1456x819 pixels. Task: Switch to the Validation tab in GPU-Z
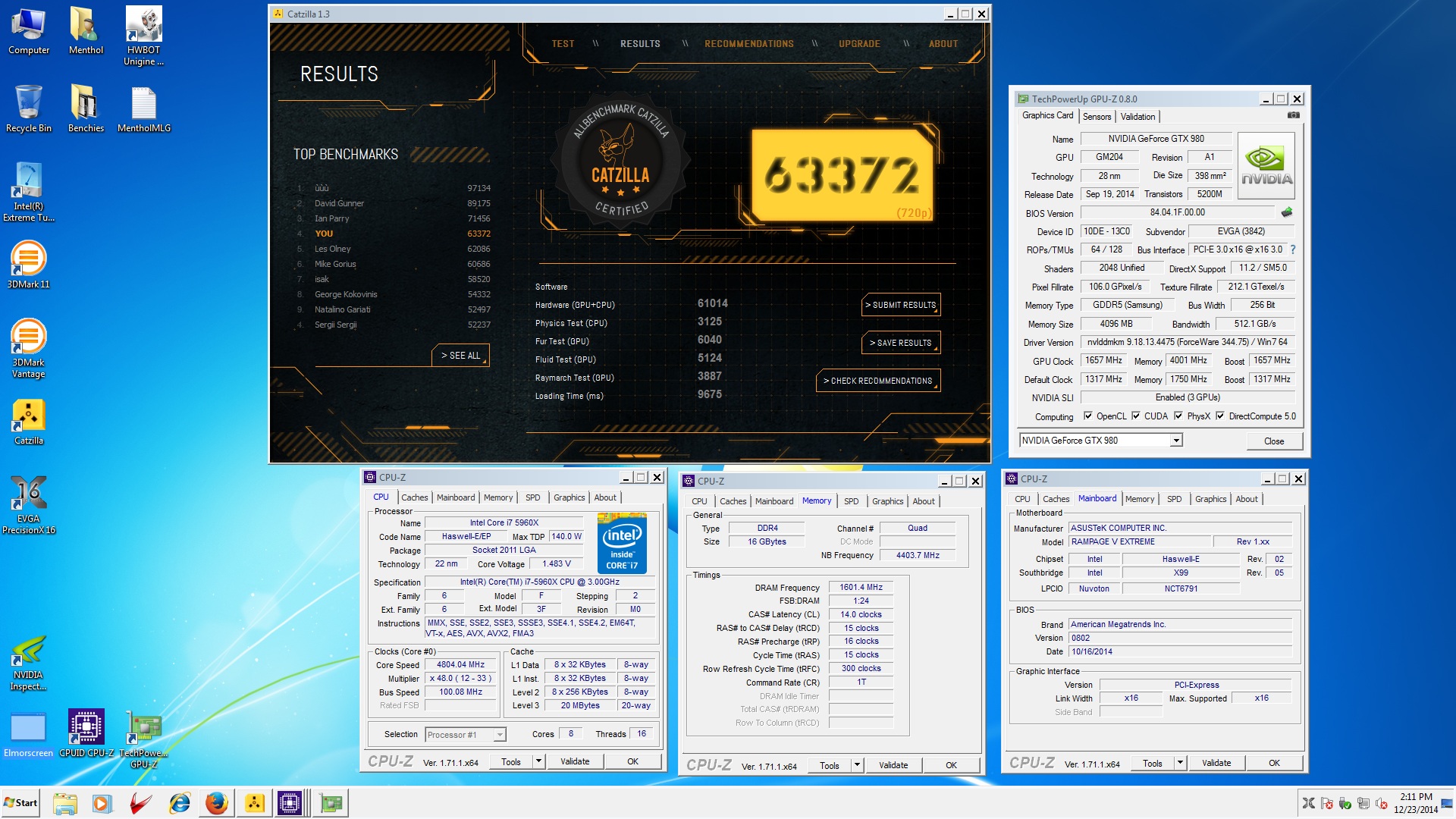1137,117
